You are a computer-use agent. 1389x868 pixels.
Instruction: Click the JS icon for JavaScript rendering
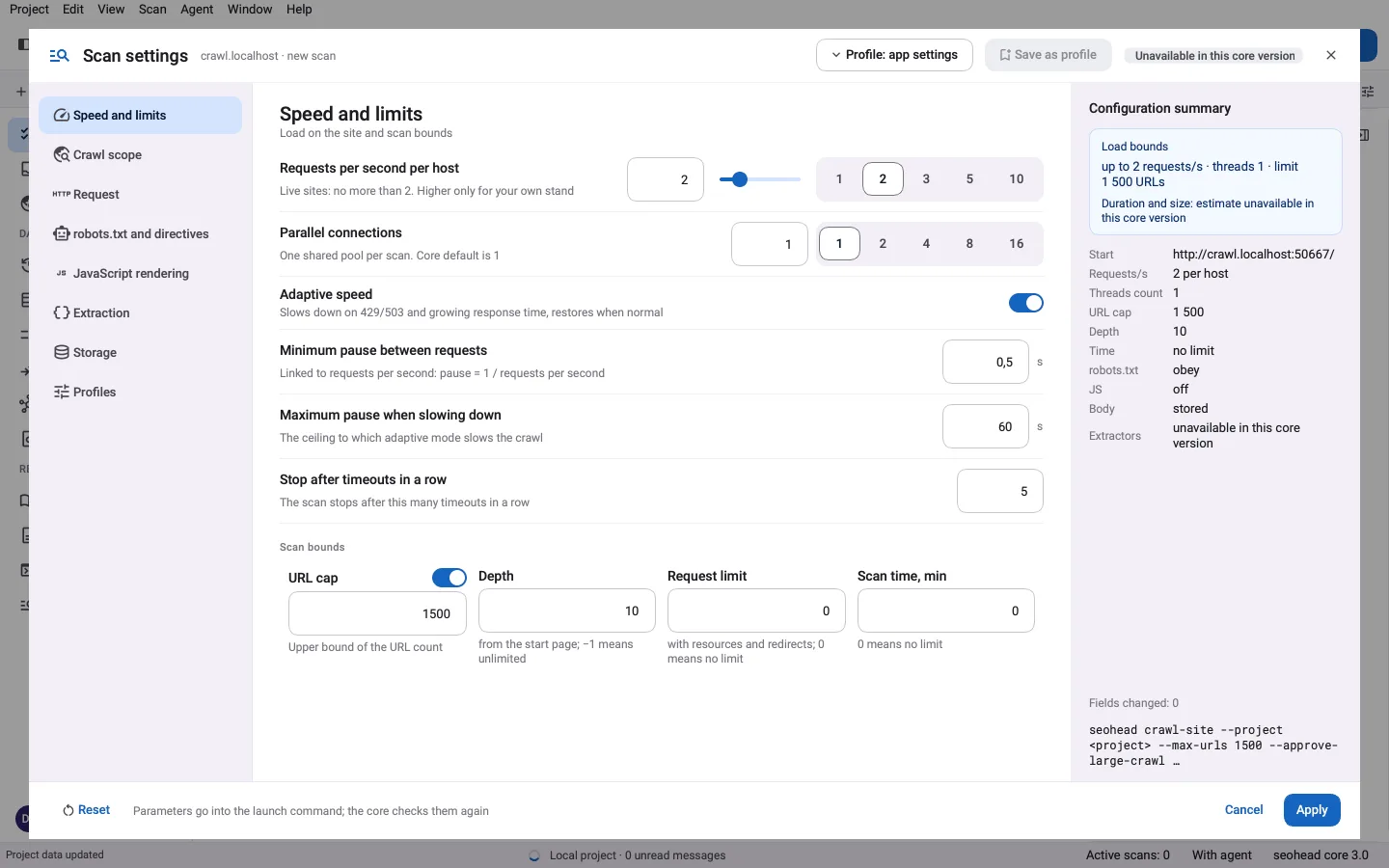point(62,274)
